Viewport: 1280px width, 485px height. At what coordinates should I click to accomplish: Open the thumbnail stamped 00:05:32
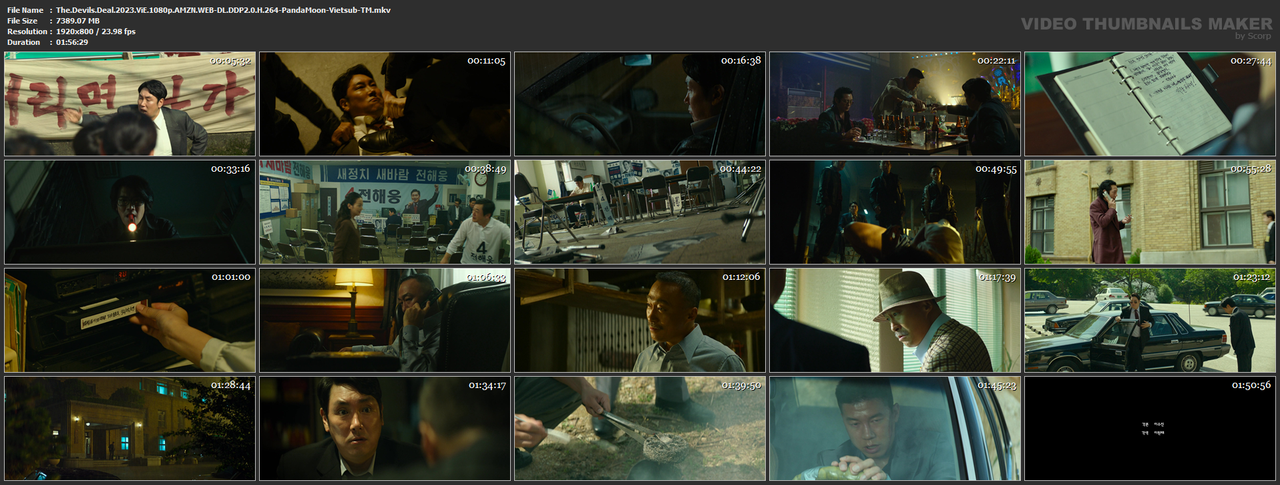point(130,104)
